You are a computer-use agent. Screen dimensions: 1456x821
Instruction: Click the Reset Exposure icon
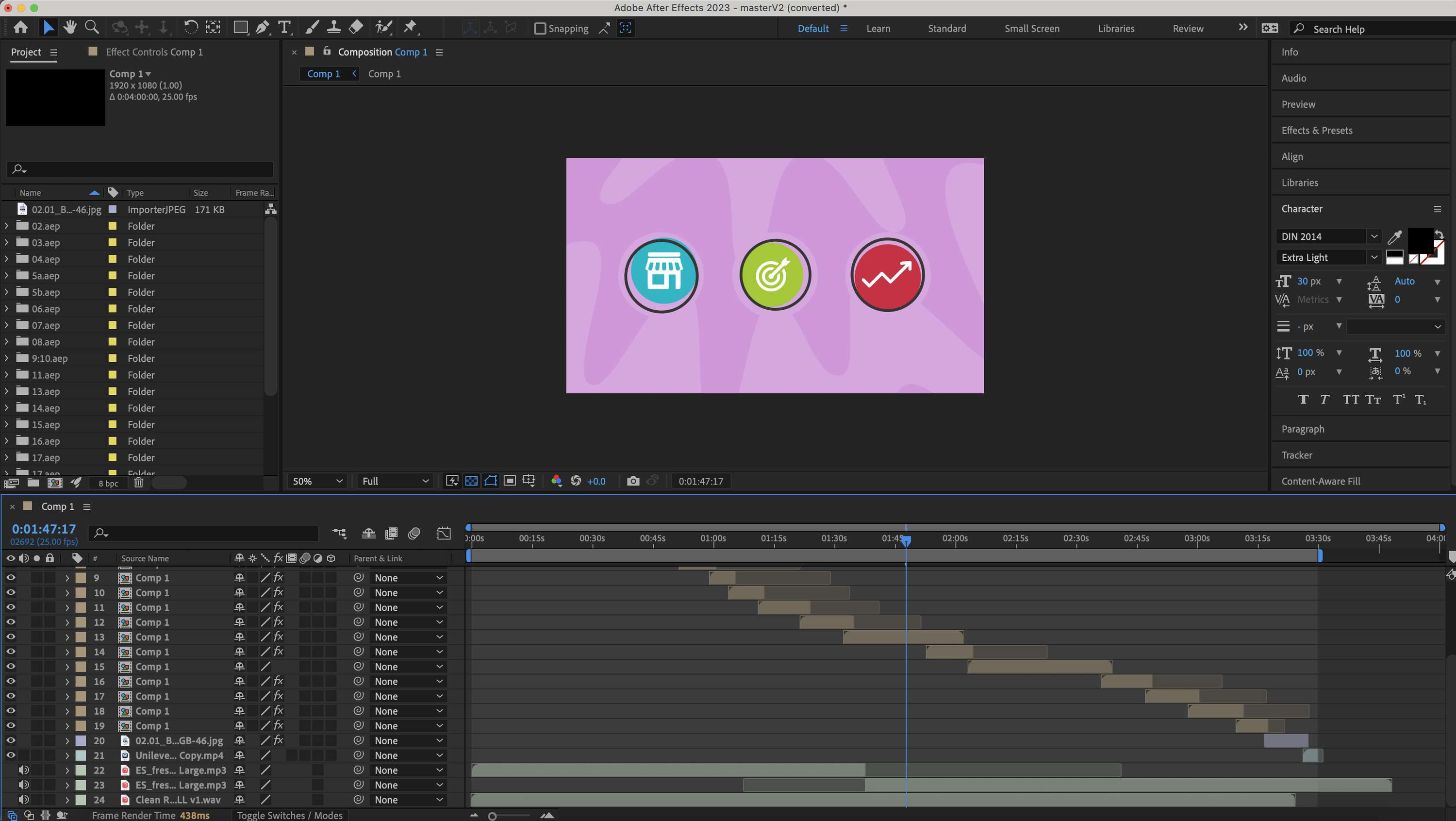tap(576, 481)
